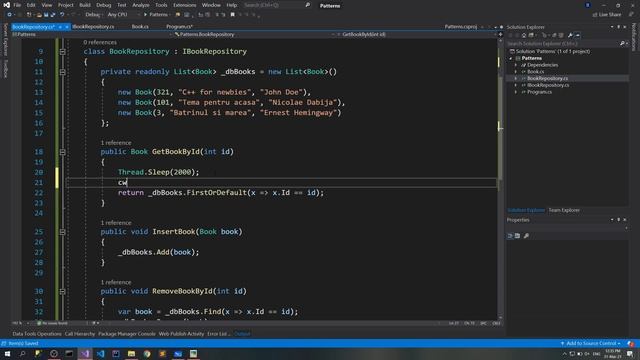Click the Undo toolbar icon
The image size is (640, 360).
tap(62, 15)
